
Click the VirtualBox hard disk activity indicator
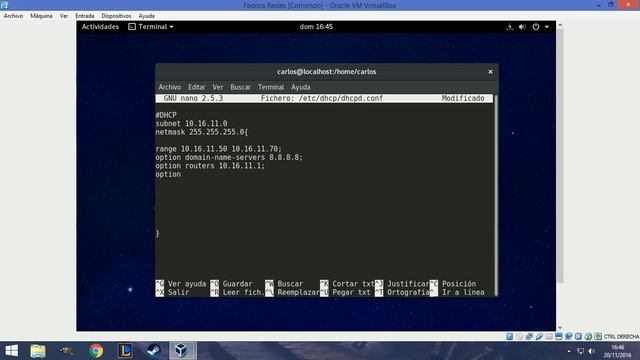509,336
